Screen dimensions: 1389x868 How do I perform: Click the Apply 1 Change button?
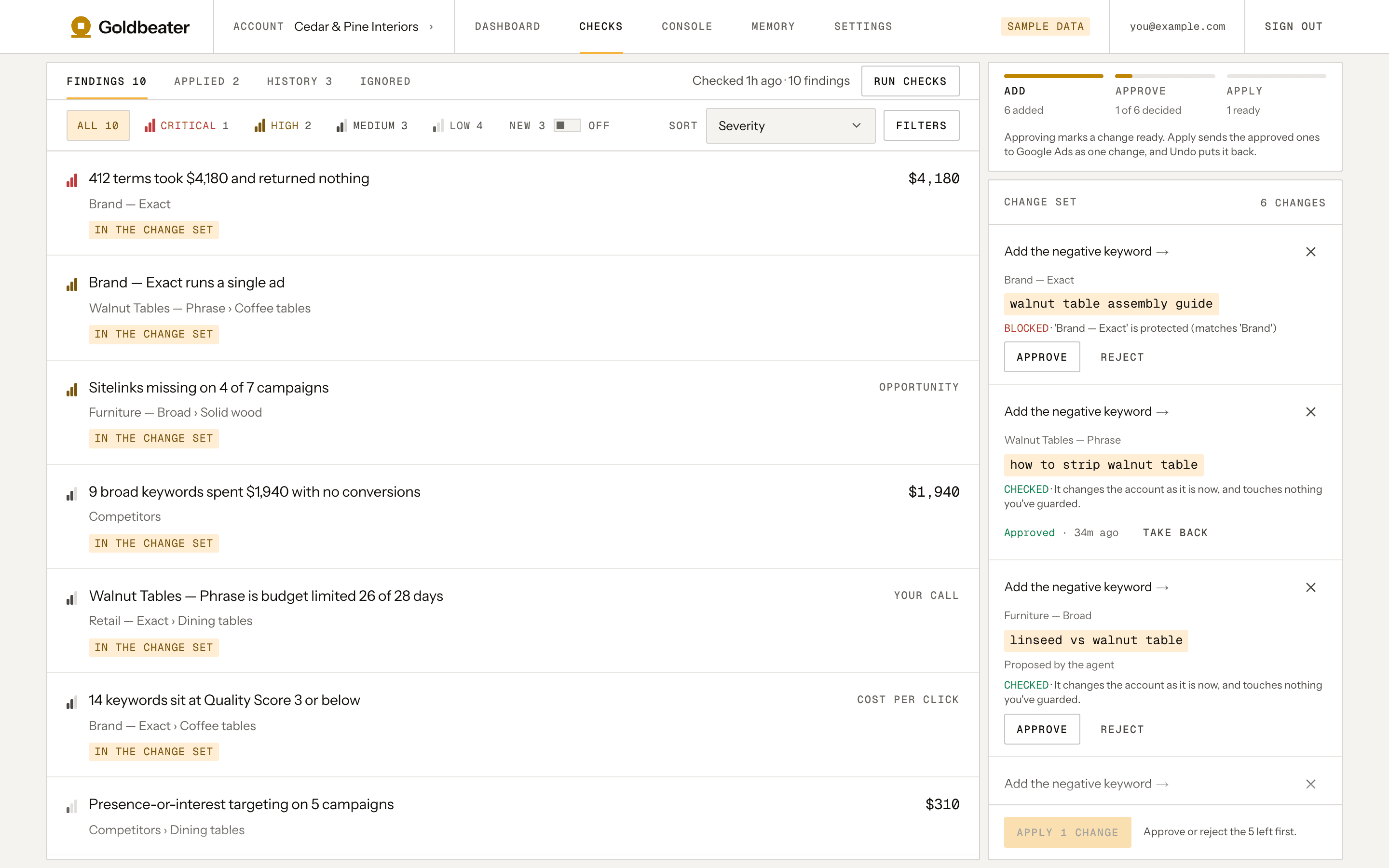(x=1067, y=832)
